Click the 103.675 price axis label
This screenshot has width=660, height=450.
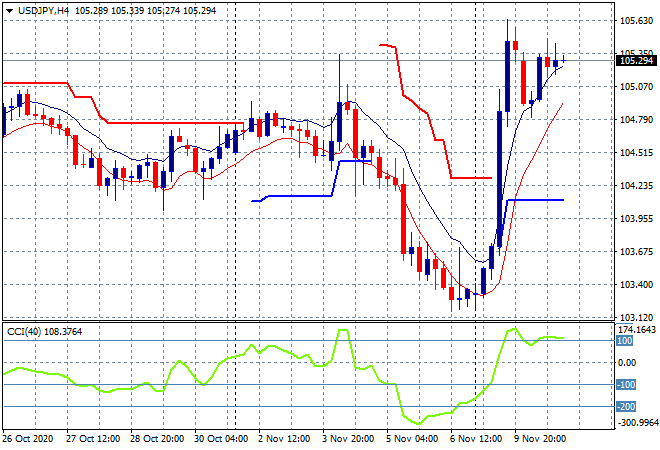point(636,252)
